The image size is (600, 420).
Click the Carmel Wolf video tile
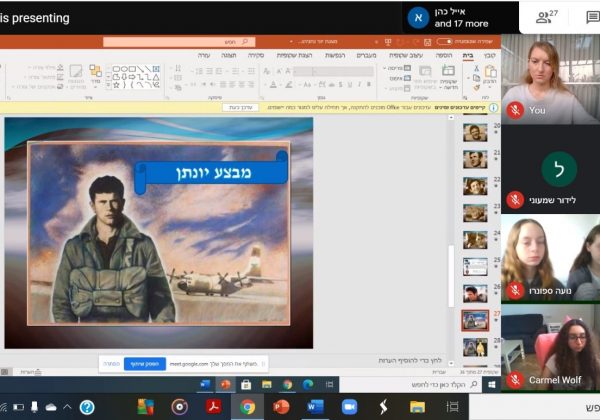[x=551, y=347]
